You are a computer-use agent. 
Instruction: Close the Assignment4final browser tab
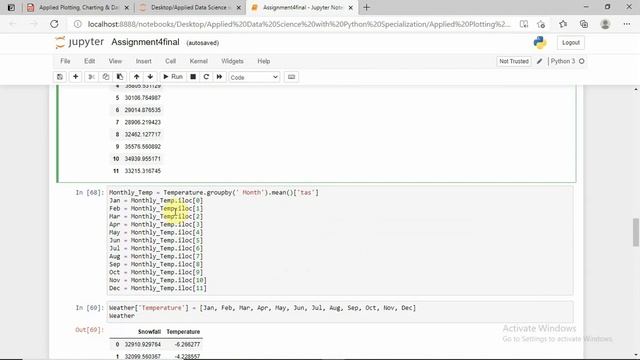(351, 7)
